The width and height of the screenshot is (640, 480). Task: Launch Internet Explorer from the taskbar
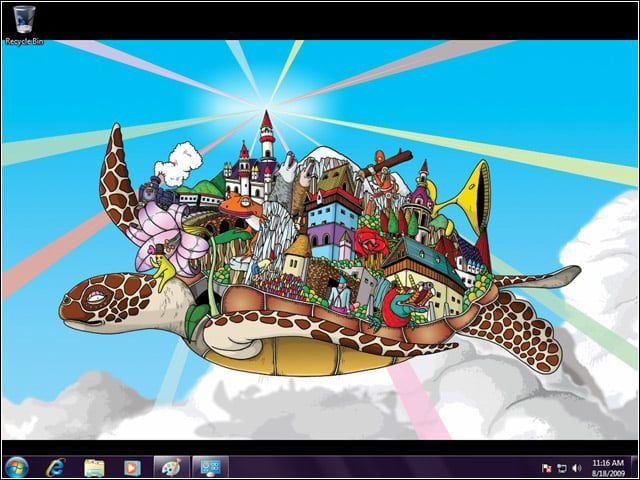pos(56,467)
